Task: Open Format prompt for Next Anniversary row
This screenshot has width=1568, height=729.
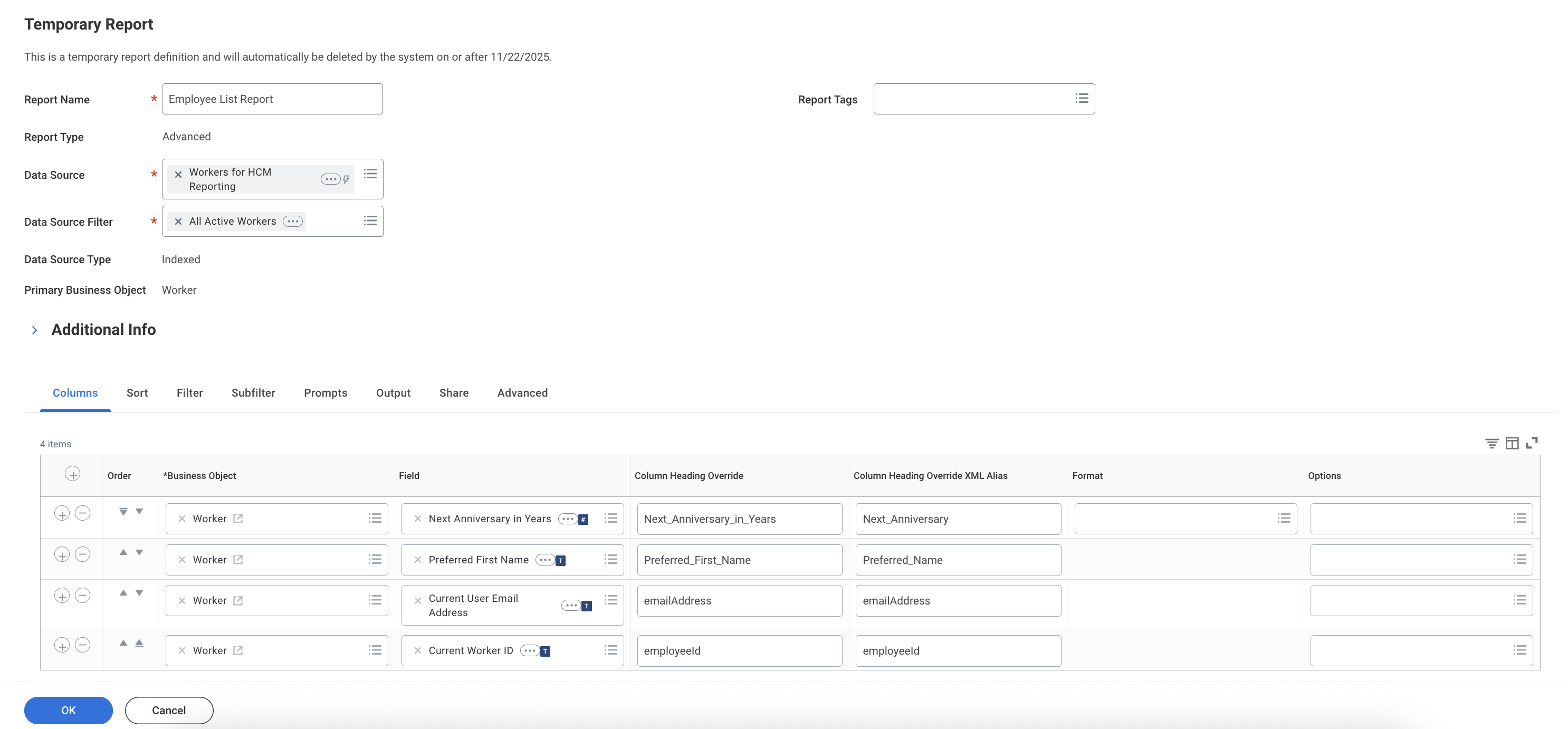Action: [x=1283, y=519]
